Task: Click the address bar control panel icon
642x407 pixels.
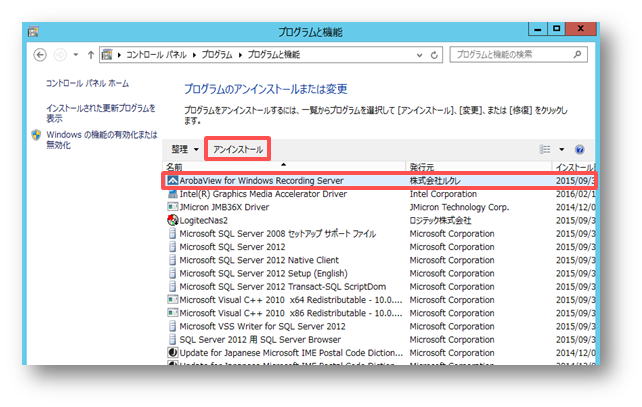Action: 107,54
